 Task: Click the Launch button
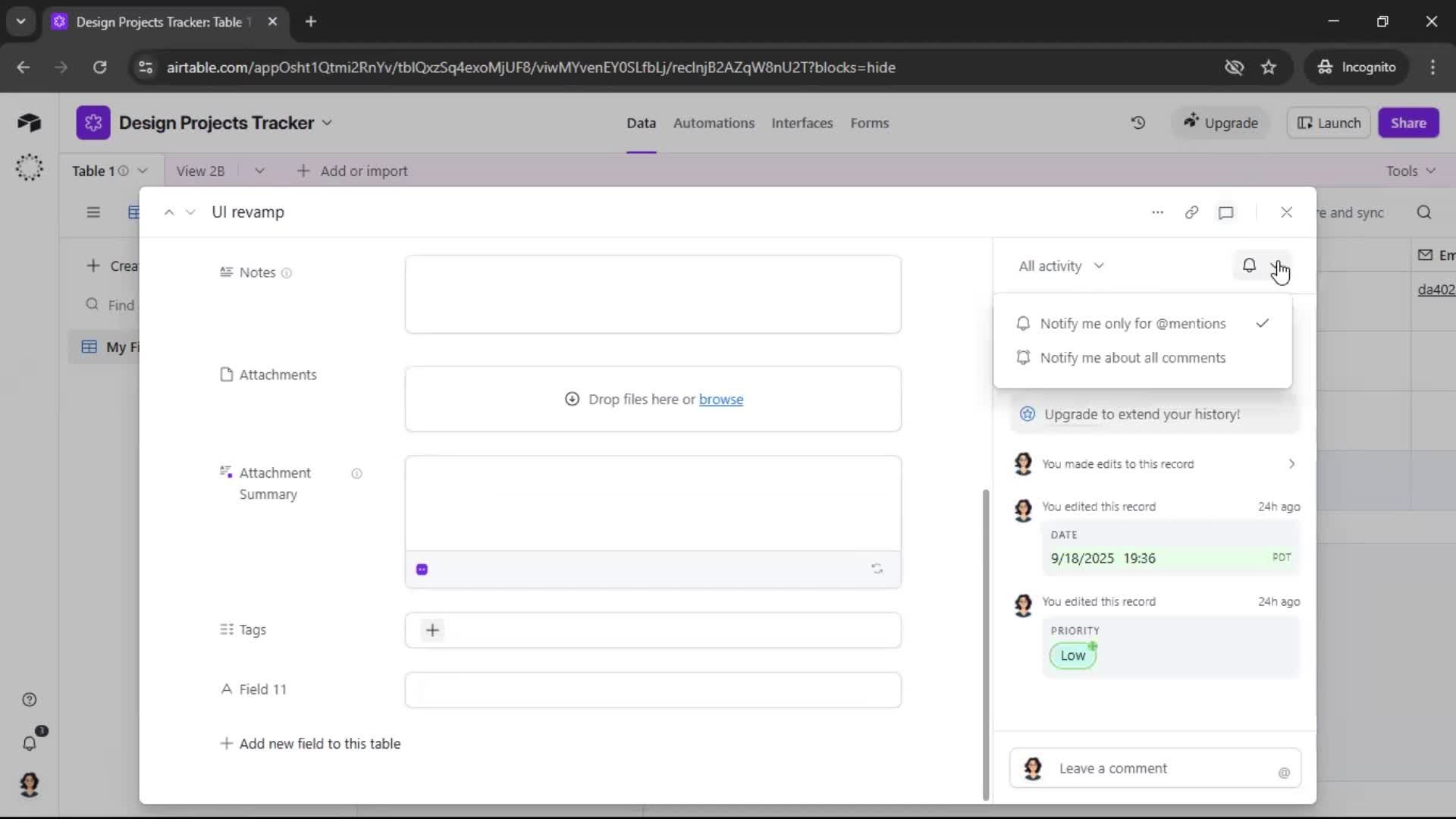[1329, 123]
